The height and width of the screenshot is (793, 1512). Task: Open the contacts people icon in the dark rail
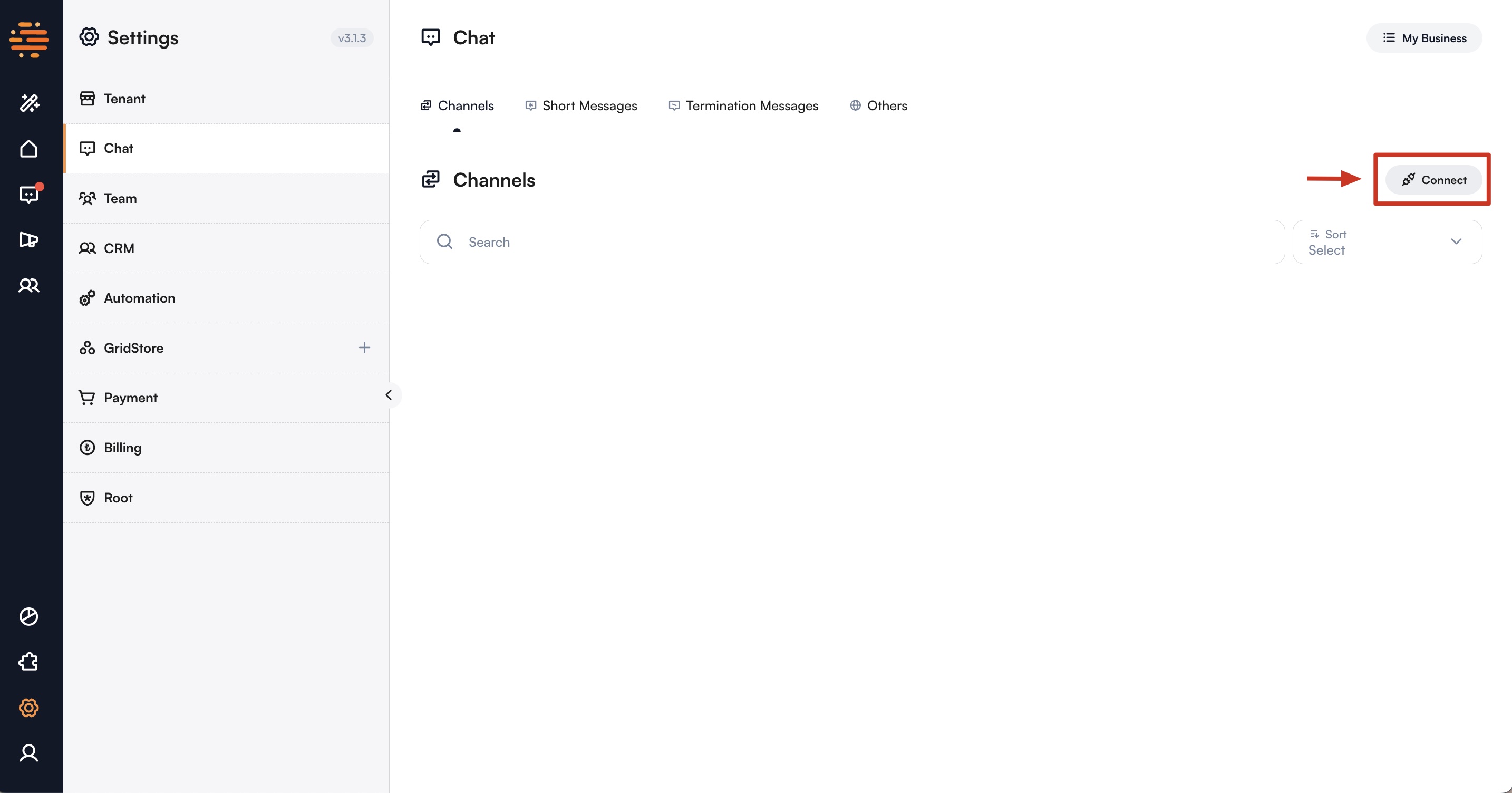[29, 285]
